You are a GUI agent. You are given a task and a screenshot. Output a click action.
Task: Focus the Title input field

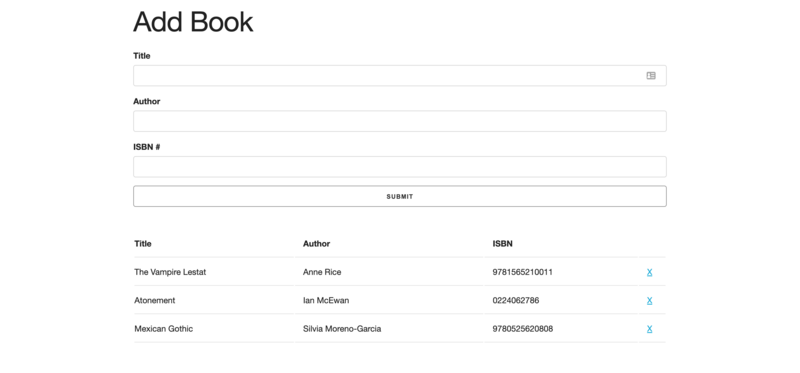pyautogui.click(x=399, y=76)
